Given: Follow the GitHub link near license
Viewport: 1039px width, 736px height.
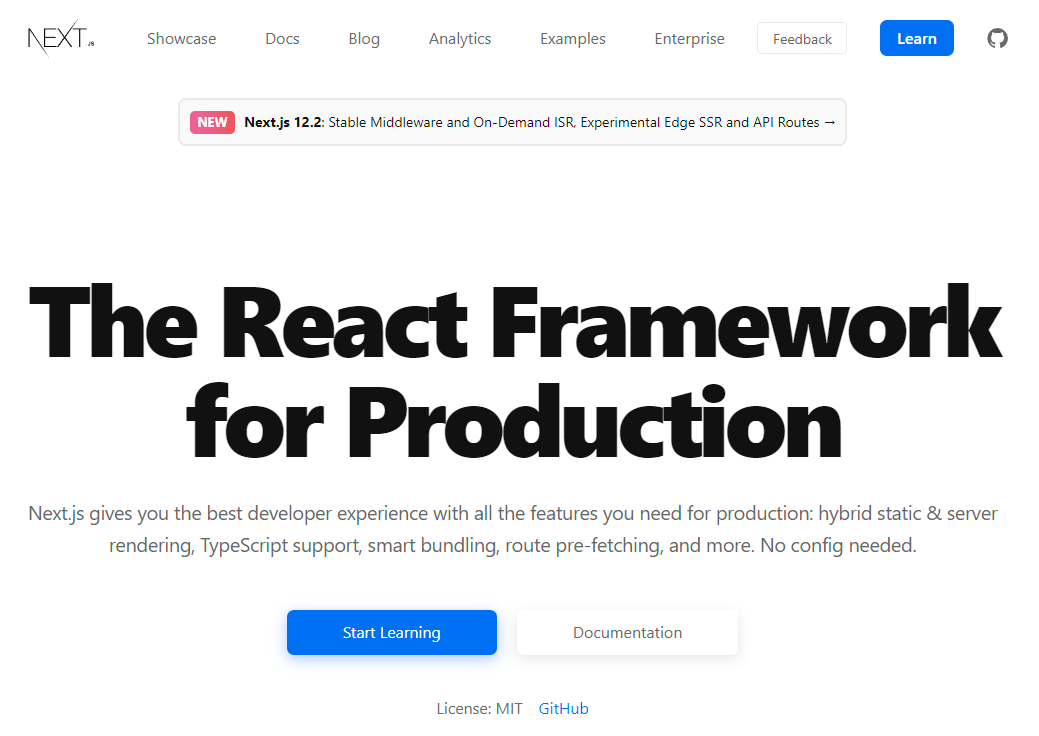Looking at the screenshot, I should [563, 708].
